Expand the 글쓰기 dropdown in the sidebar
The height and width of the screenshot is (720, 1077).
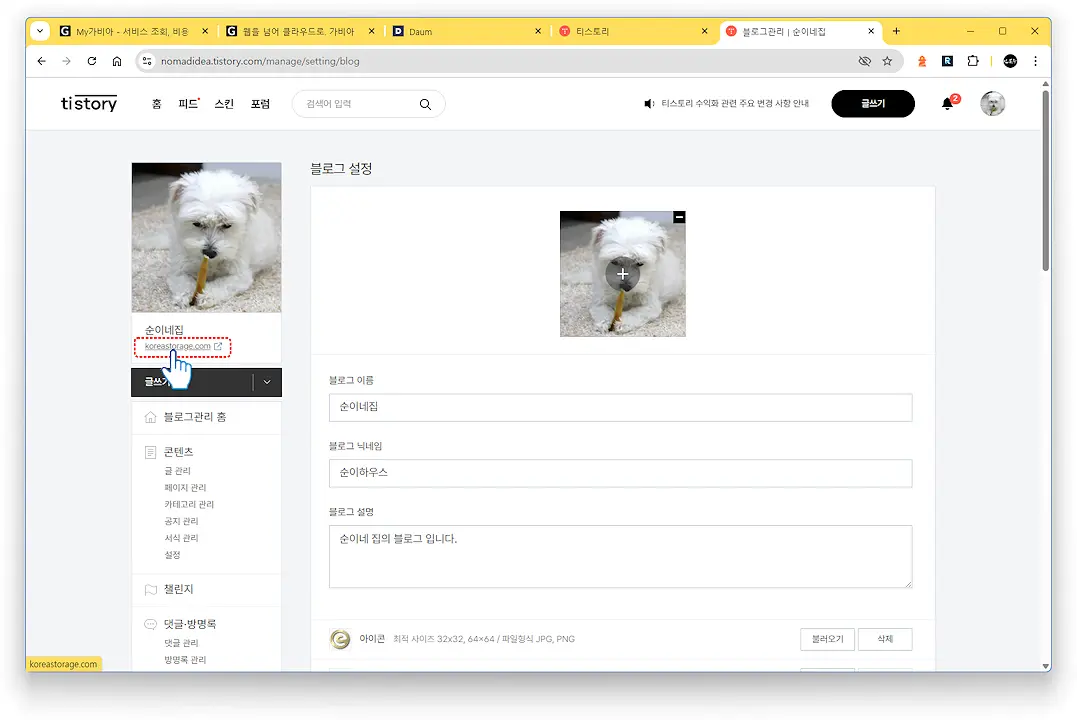click(x=266, y=382)
